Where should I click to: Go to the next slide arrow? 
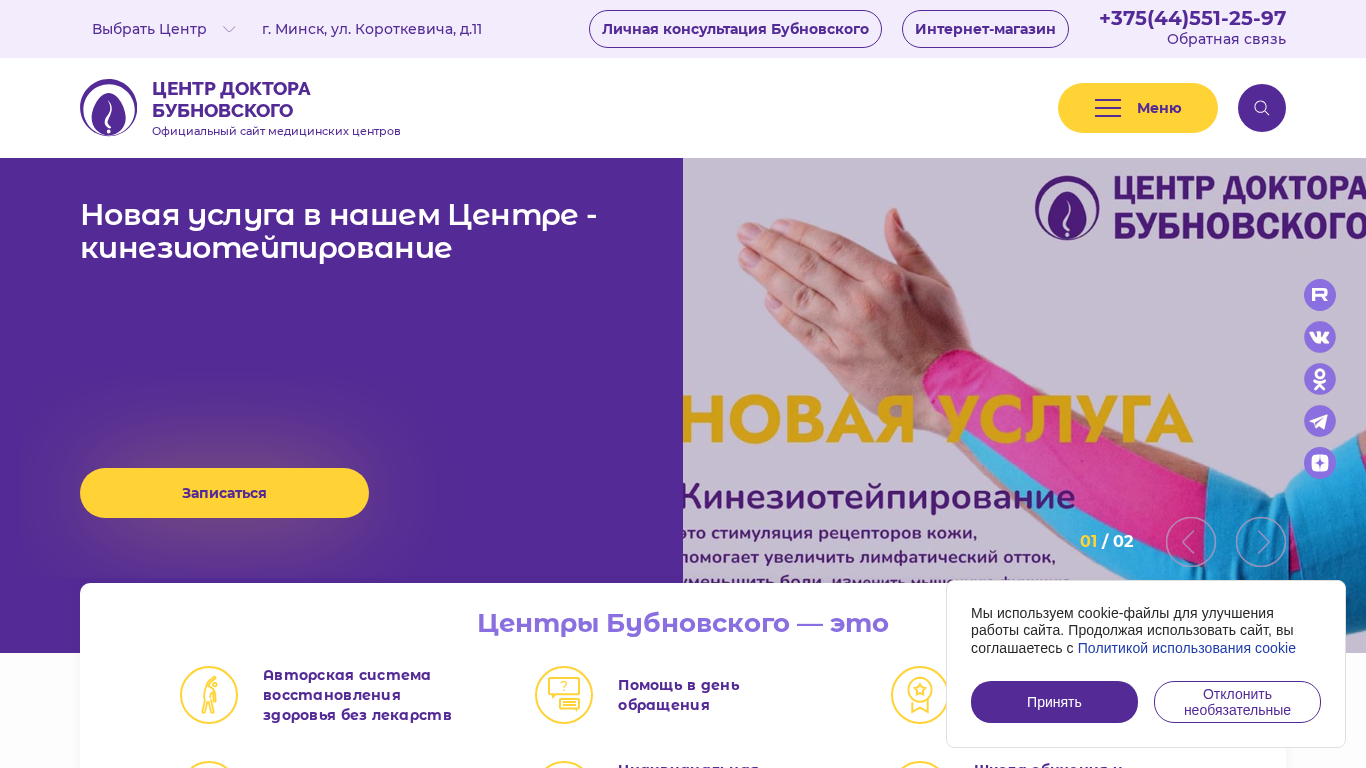click(1261, 542)
